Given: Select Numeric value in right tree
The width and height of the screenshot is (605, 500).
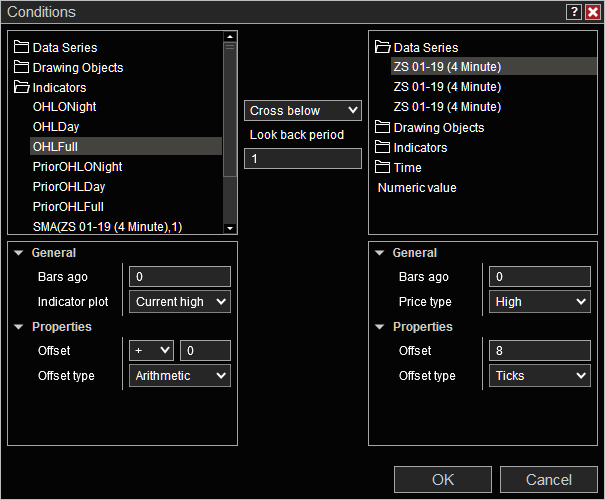Looking at the screenshot, I should pyautogui.click(x=417, y=188).
